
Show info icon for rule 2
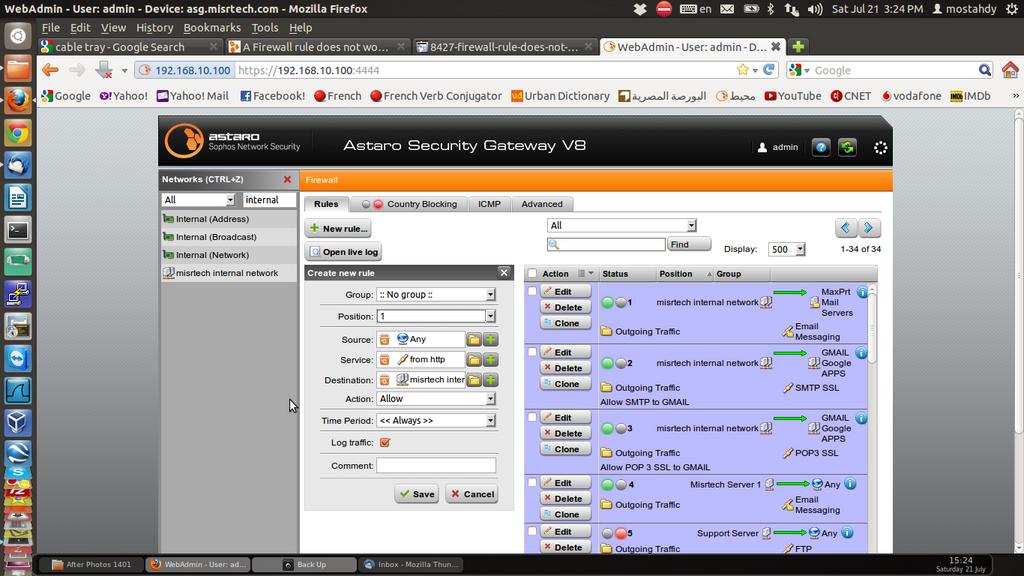tap(861, 353)
